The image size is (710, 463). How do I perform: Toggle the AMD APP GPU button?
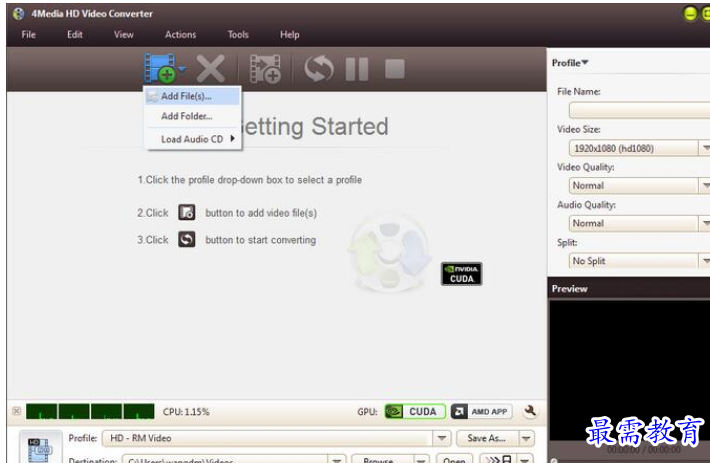482,411
